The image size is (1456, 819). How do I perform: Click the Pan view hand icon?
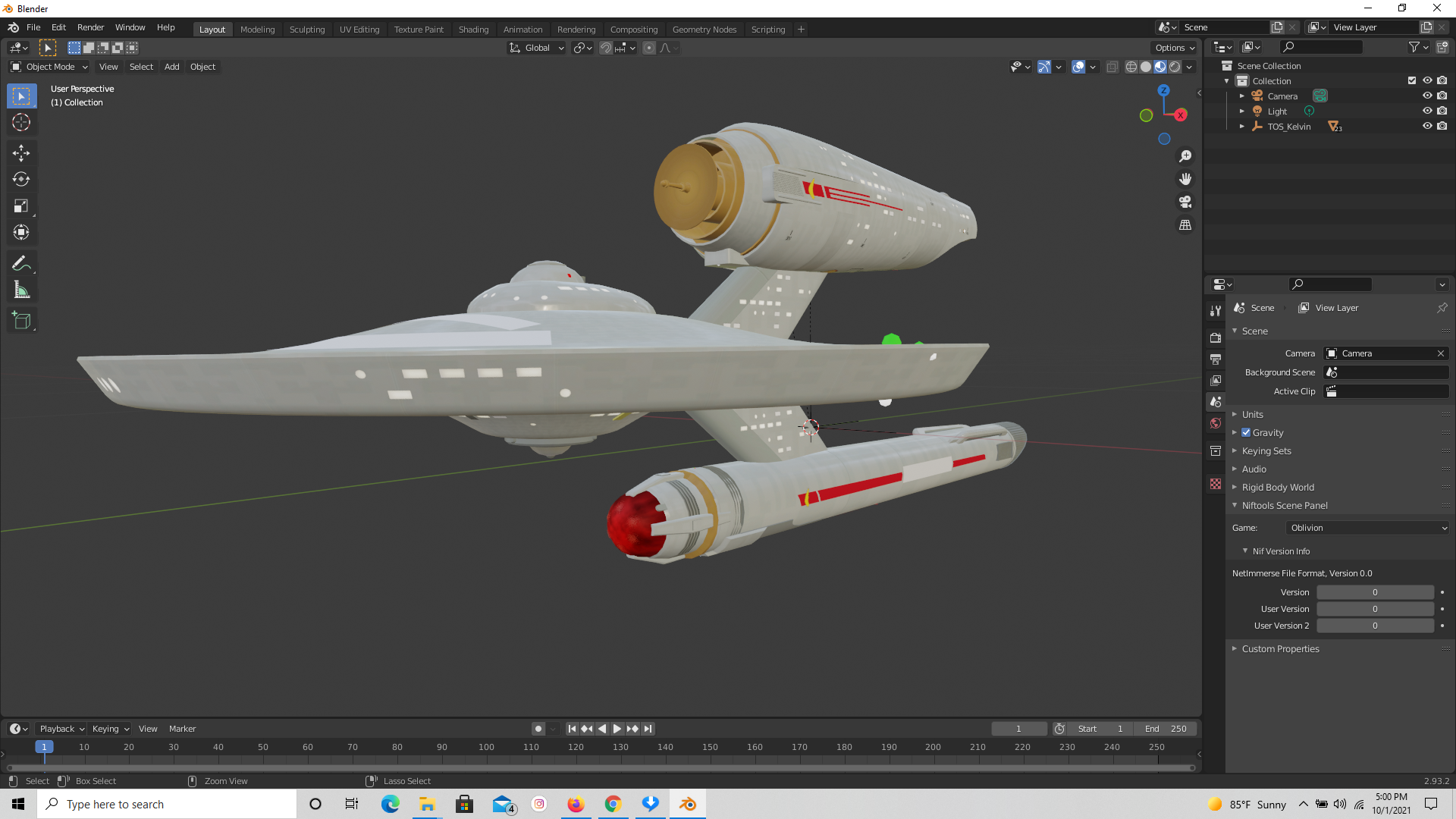coord(1185,179)
